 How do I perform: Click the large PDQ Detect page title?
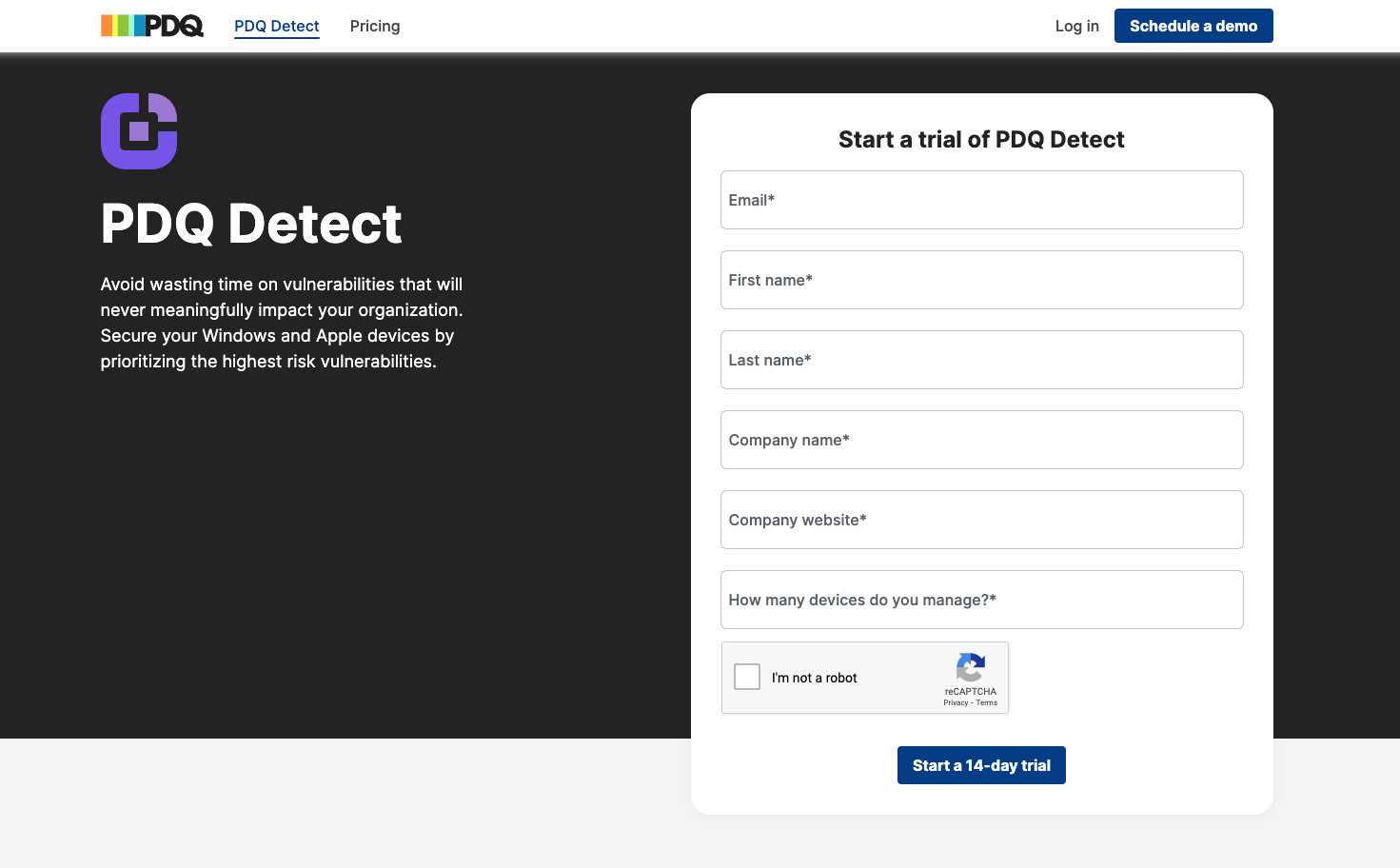tap(251, 225)
